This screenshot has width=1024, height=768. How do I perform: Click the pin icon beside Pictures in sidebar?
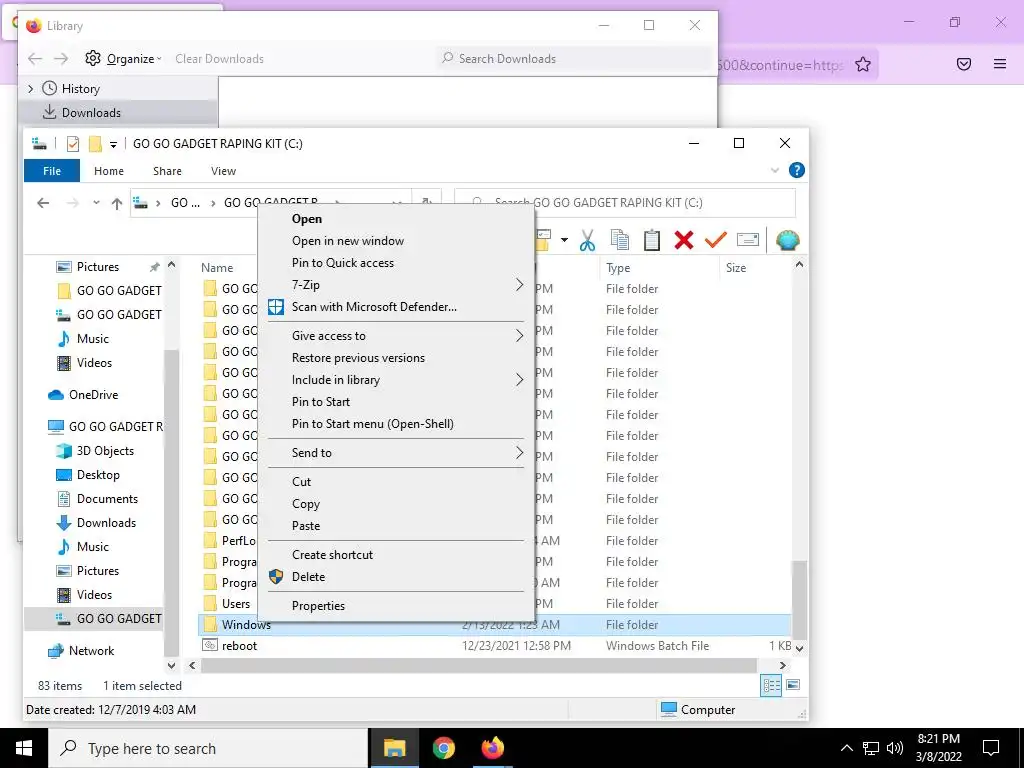coord(155,267)
